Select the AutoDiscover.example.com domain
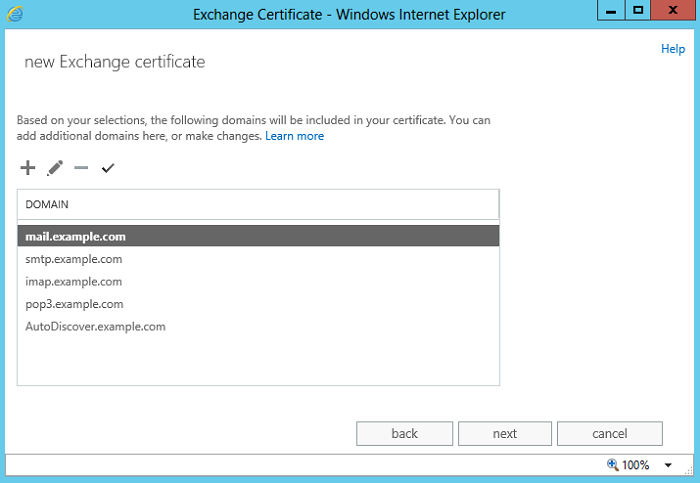This screenshot has height=483, width=700. [258, 326]
